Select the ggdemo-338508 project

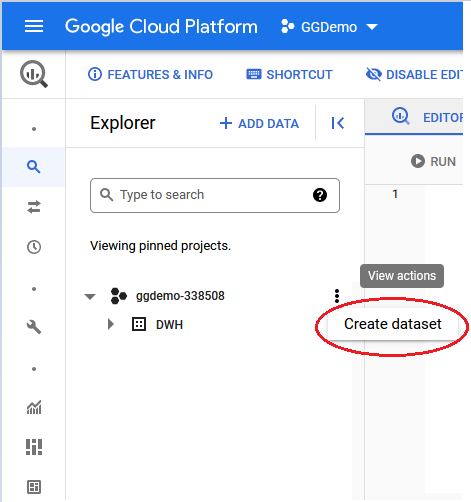180,296
